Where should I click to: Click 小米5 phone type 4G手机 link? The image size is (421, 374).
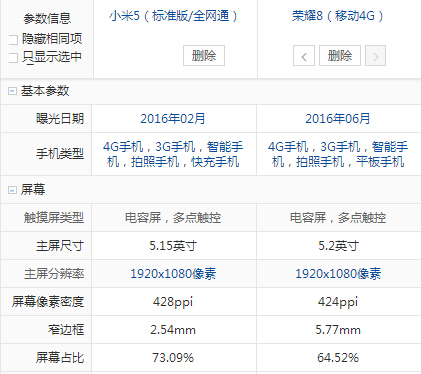[123, 147]
